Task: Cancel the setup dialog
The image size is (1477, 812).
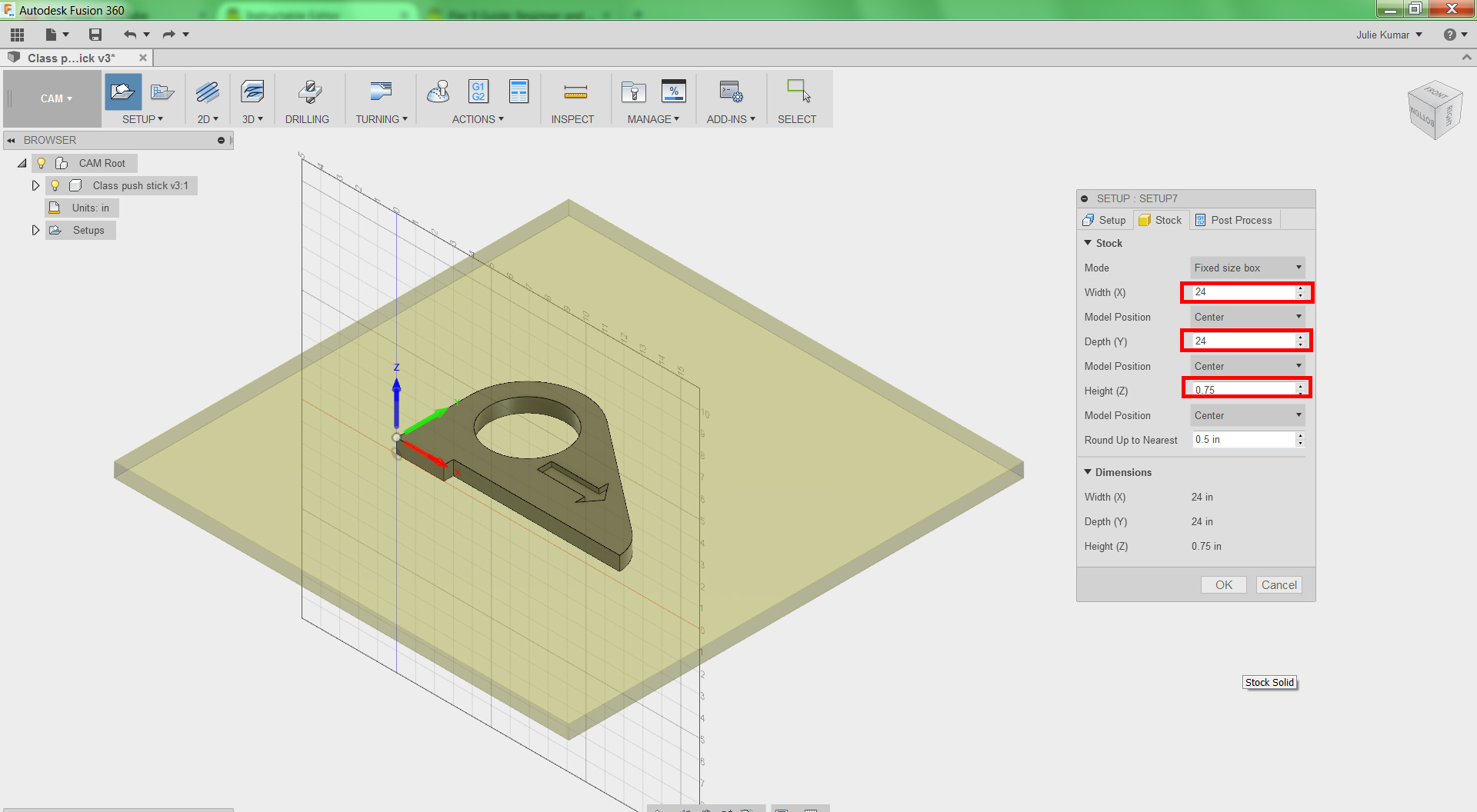Action: coord(1279,585)
